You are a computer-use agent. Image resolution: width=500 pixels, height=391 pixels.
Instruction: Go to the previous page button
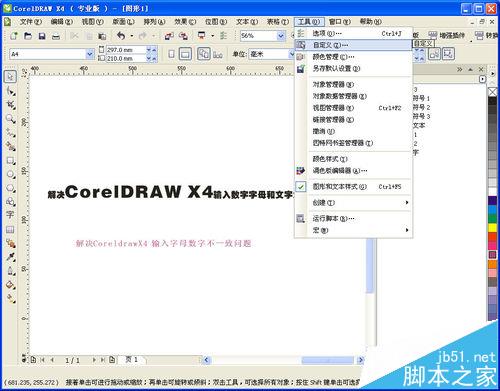pyautogui.click(x=52, y=360)
